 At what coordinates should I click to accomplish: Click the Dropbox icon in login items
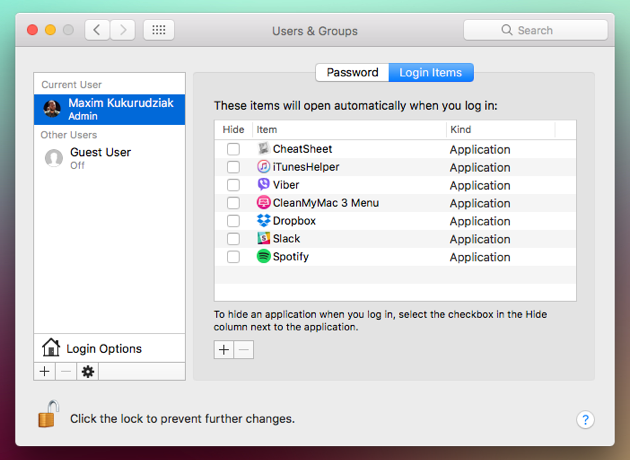click(264, 221)
